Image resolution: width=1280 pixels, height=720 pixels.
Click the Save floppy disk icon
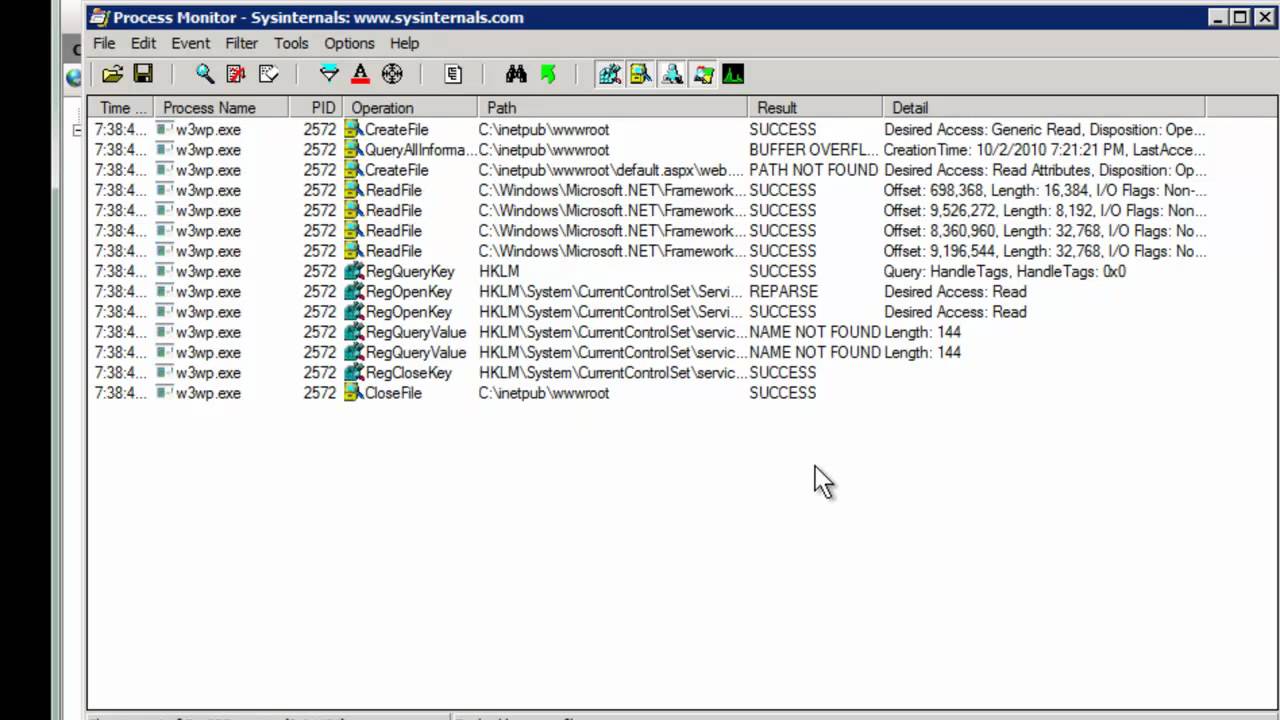tap(143, 74)
